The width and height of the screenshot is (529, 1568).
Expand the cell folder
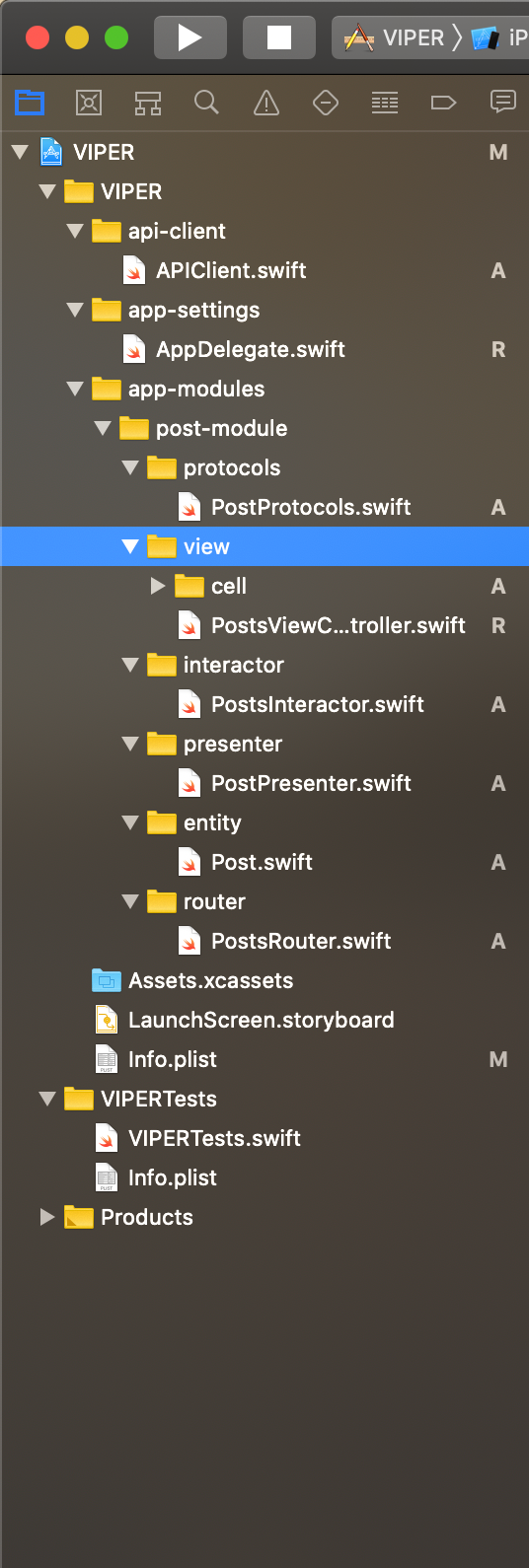tap(158, 586)
